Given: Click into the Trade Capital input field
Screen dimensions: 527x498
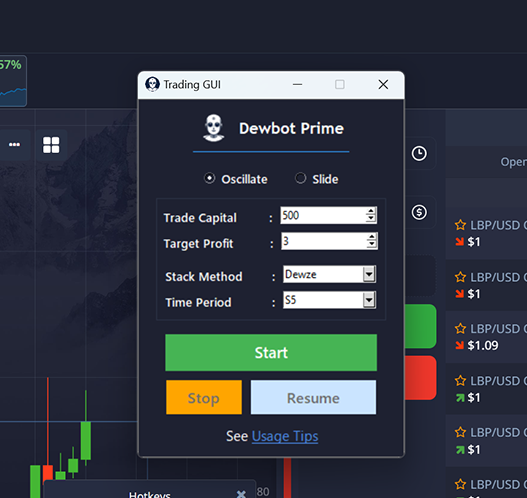Looking at the screenshot, I should [323, 215].
